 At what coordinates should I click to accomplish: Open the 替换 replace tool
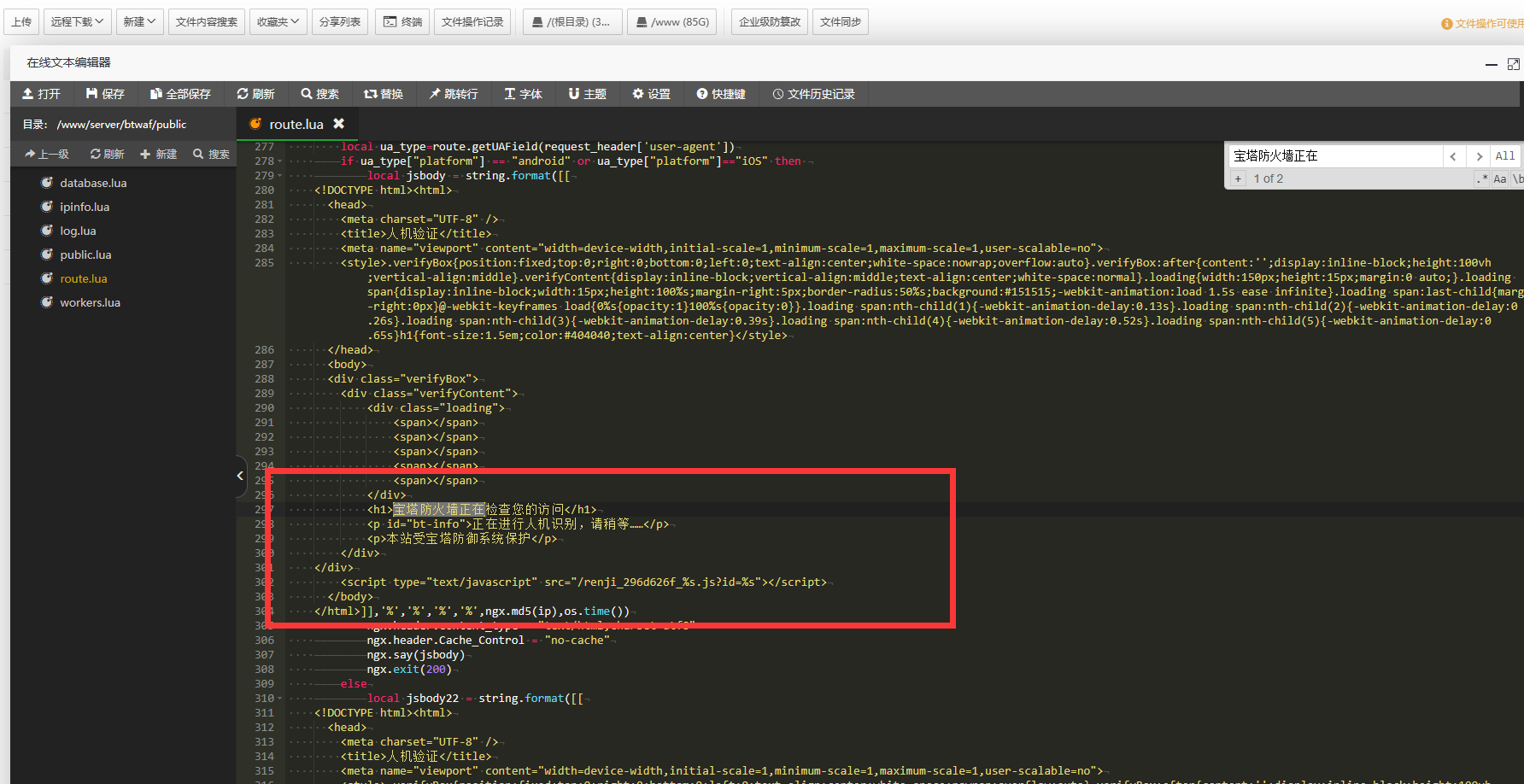click(384, 94)
